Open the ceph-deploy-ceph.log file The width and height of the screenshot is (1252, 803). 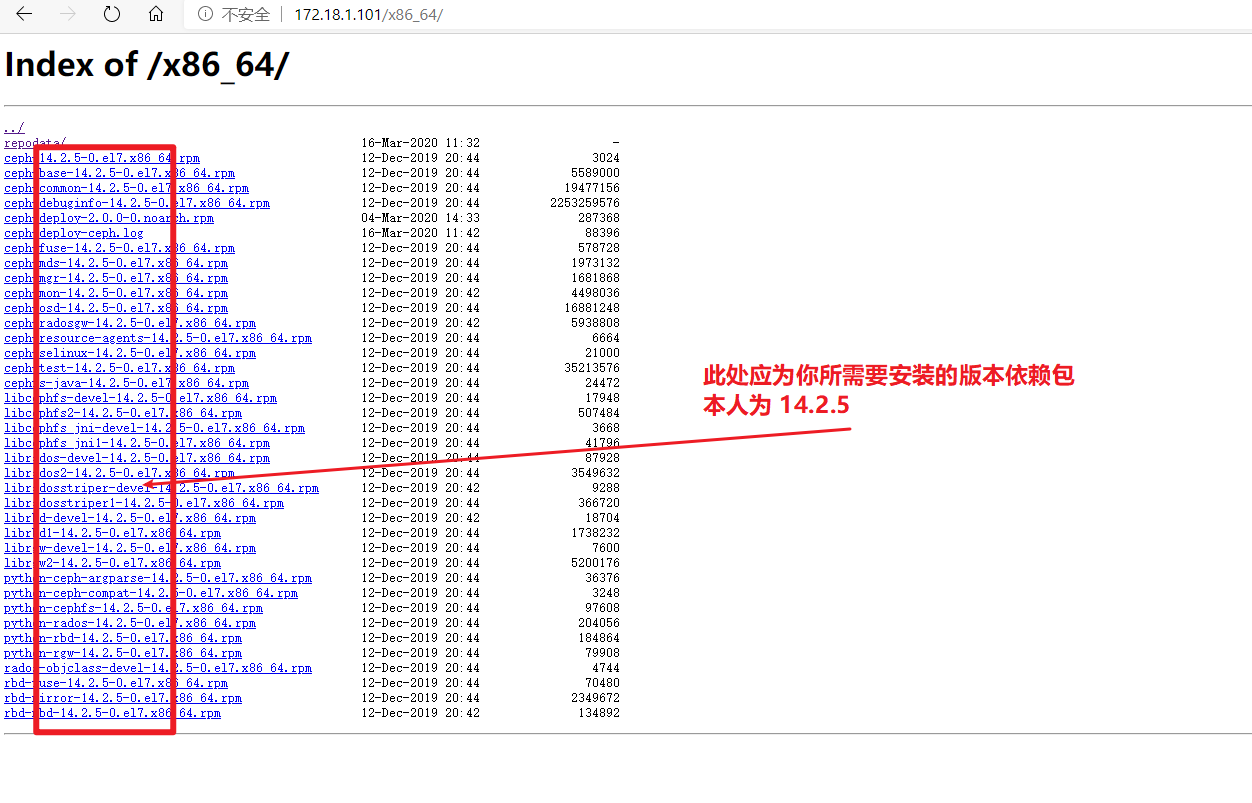coord(73,233)
